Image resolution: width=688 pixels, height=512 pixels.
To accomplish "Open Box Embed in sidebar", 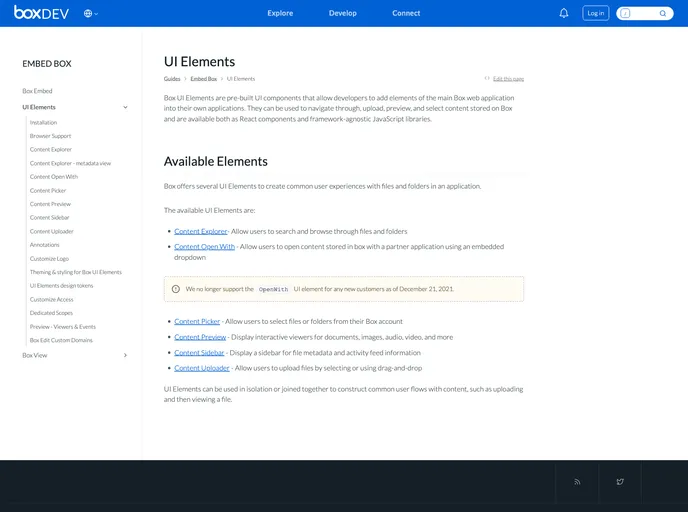I will (37, 91).
